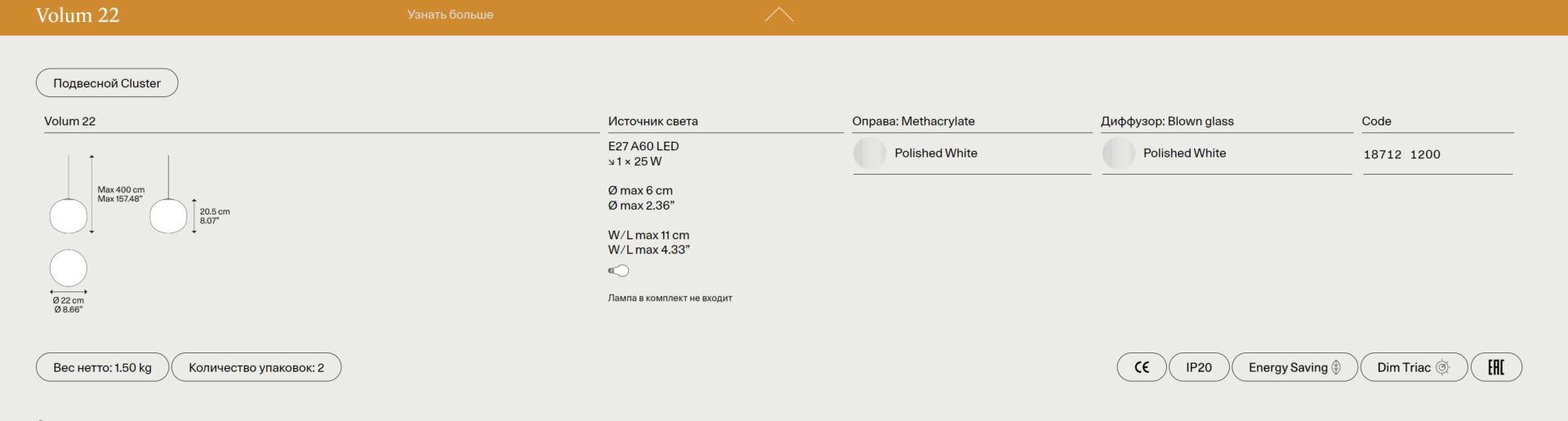
Task: Click the Dim Triac dimmer icon
Action: 1442,367
